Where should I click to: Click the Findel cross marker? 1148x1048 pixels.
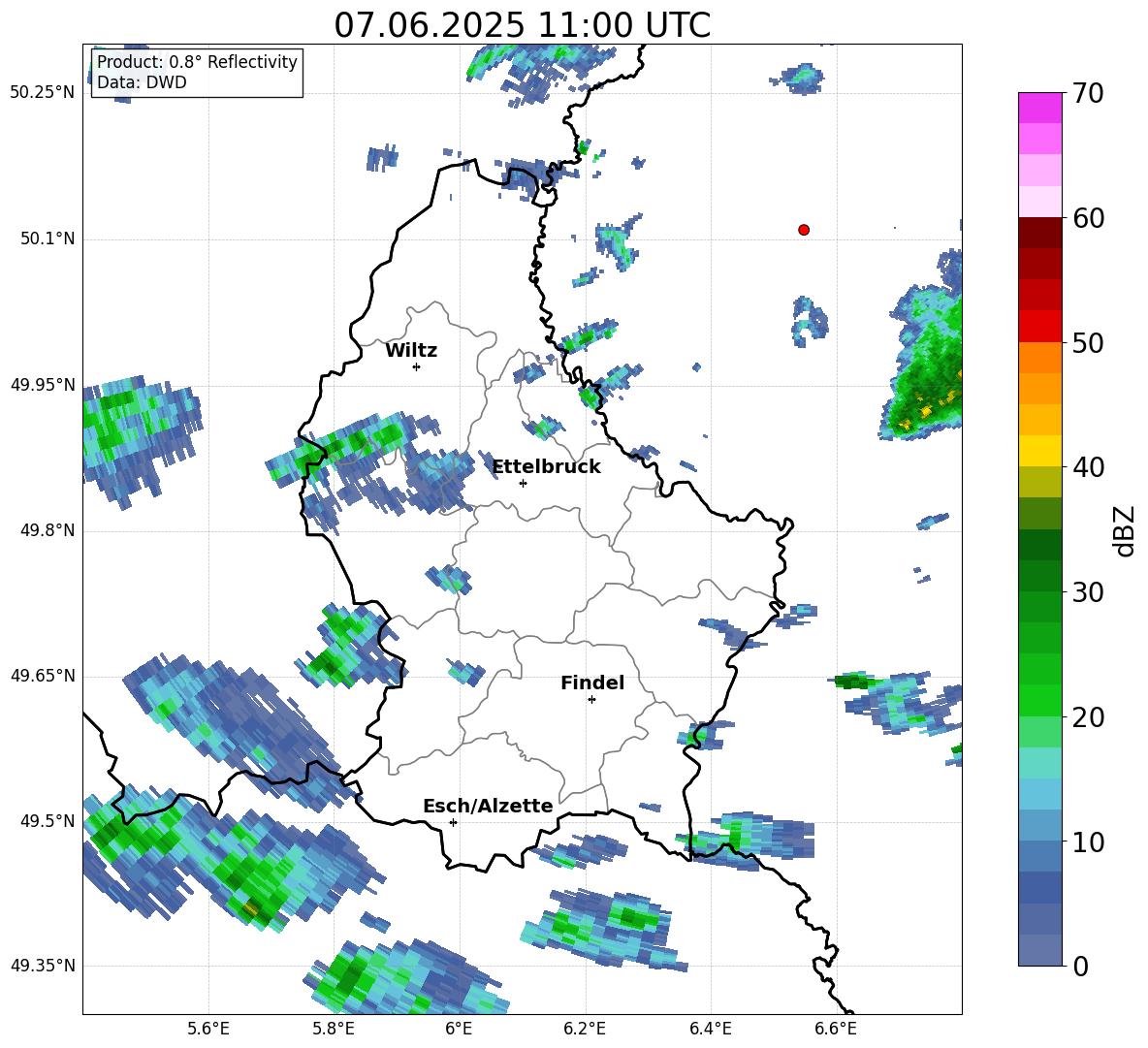(x=591, y=700)
